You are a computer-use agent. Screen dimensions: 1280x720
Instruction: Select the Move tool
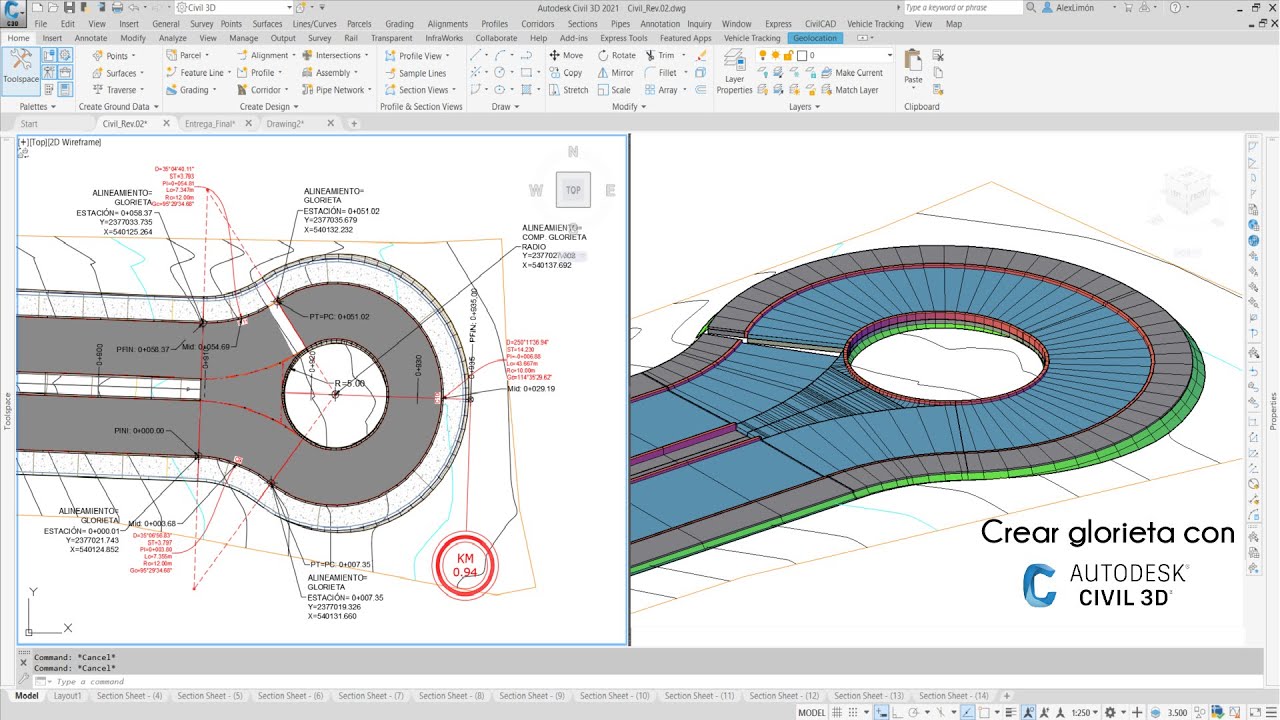tap(566, 56)
